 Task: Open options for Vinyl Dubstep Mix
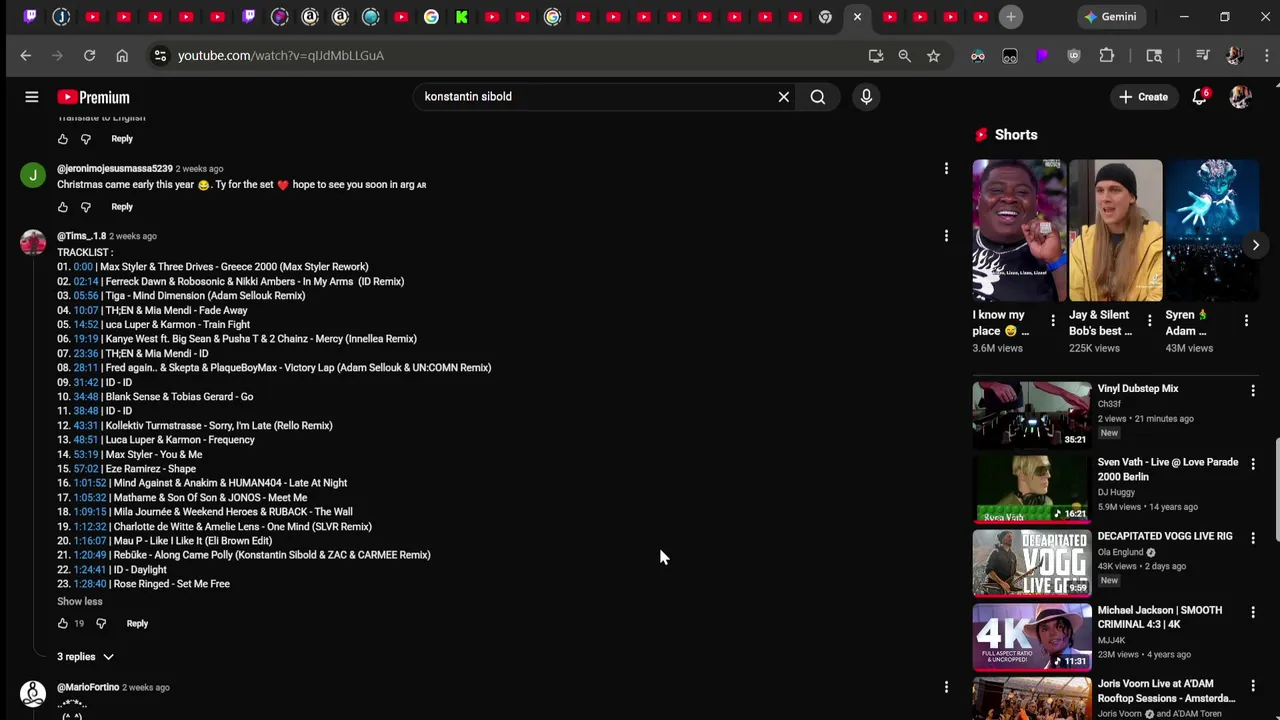click(1253, 392)
